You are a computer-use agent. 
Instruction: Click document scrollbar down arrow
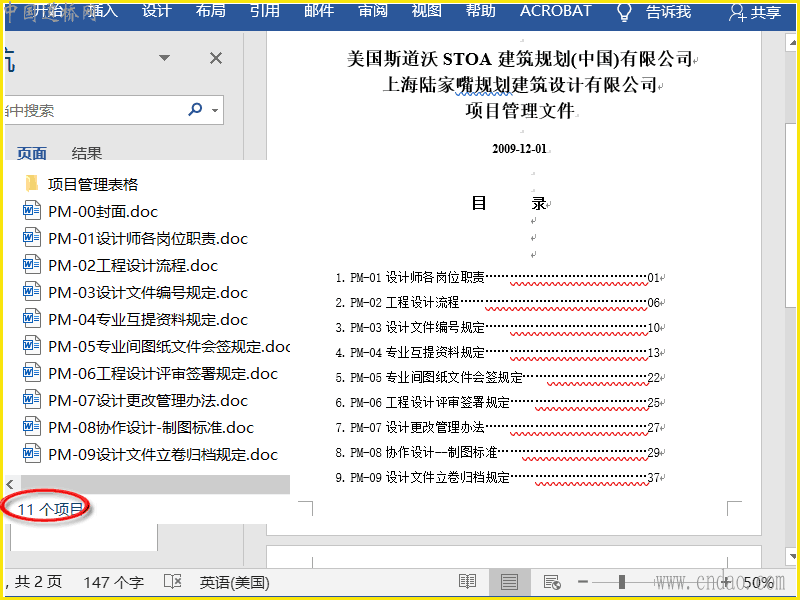[x=792, y=556]
